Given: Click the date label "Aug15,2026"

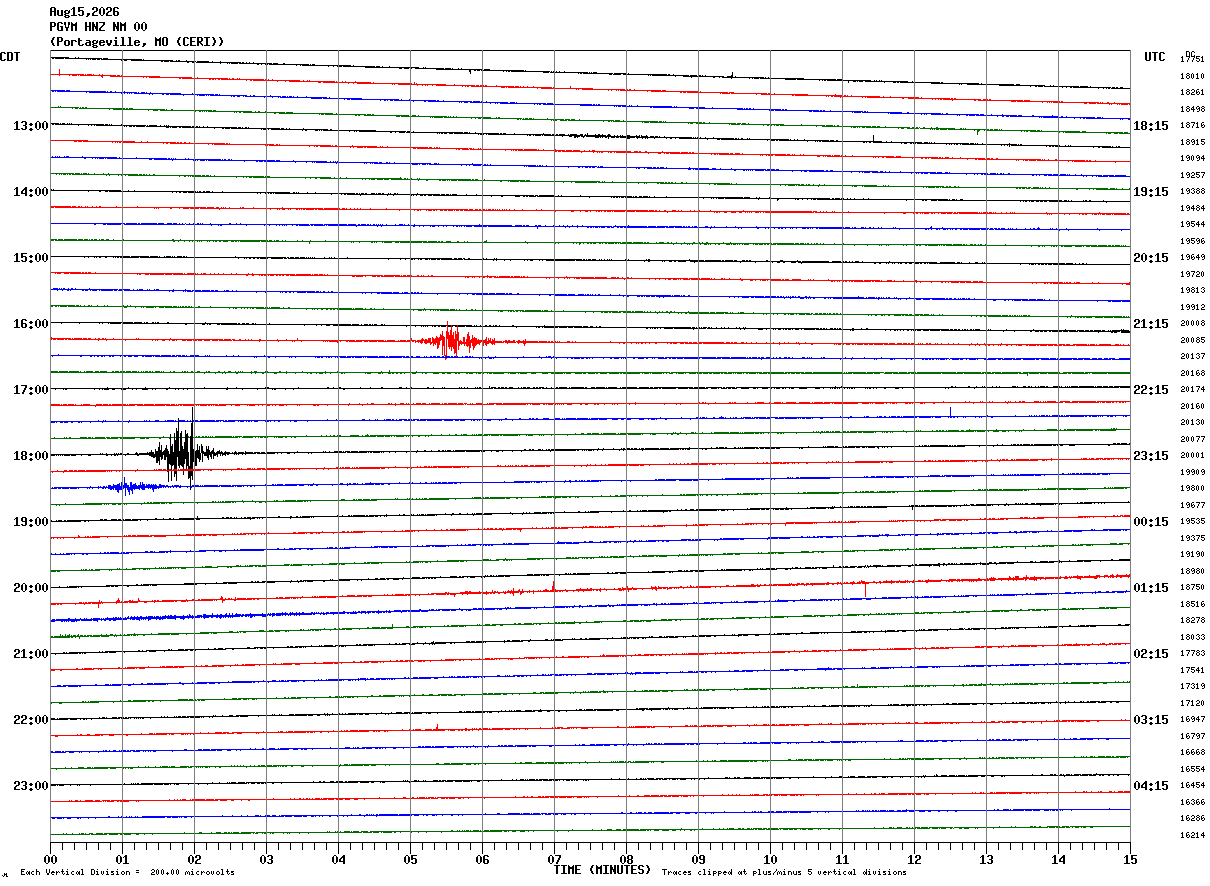Looking at the screenshot, I should click(x=84, y=12).
